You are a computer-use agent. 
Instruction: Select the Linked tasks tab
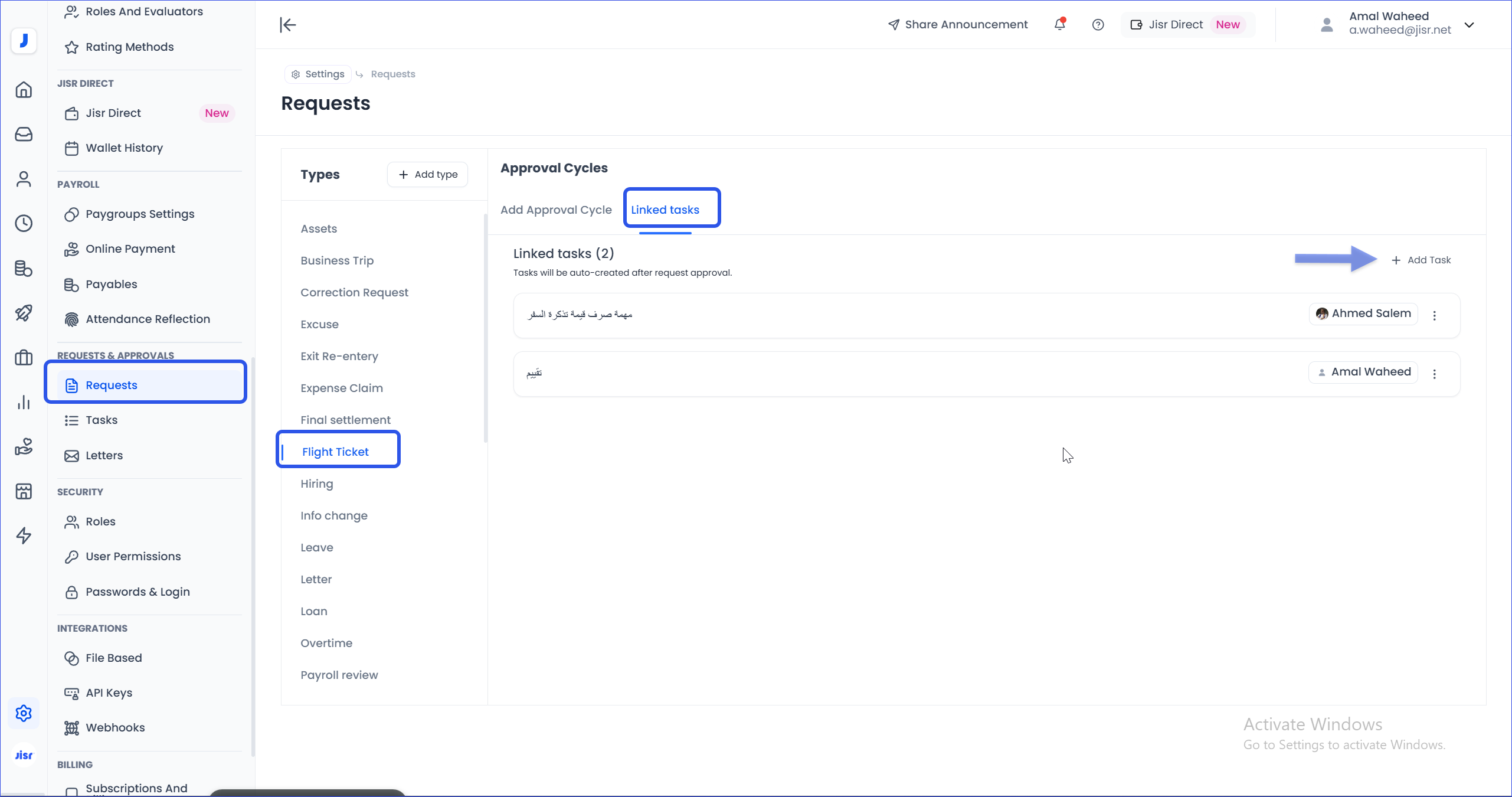[x=665, y=210]
